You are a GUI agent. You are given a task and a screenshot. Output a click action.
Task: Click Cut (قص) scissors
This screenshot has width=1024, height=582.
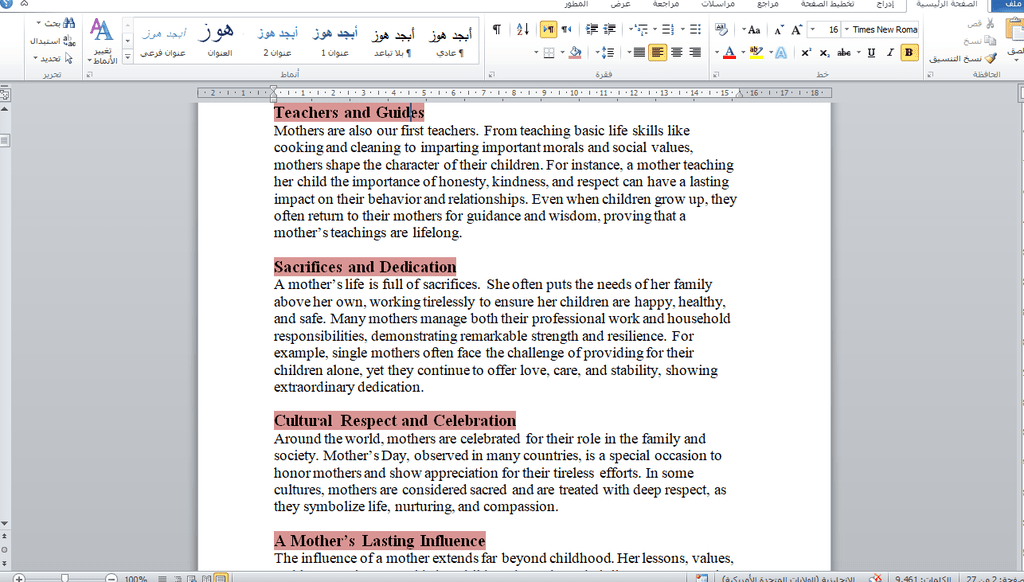click(x=982, y=24)
